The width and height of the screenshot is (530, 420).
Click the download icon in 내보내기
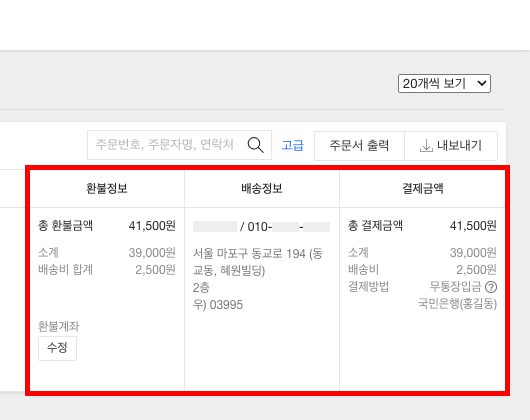click(x=426, y=146)
